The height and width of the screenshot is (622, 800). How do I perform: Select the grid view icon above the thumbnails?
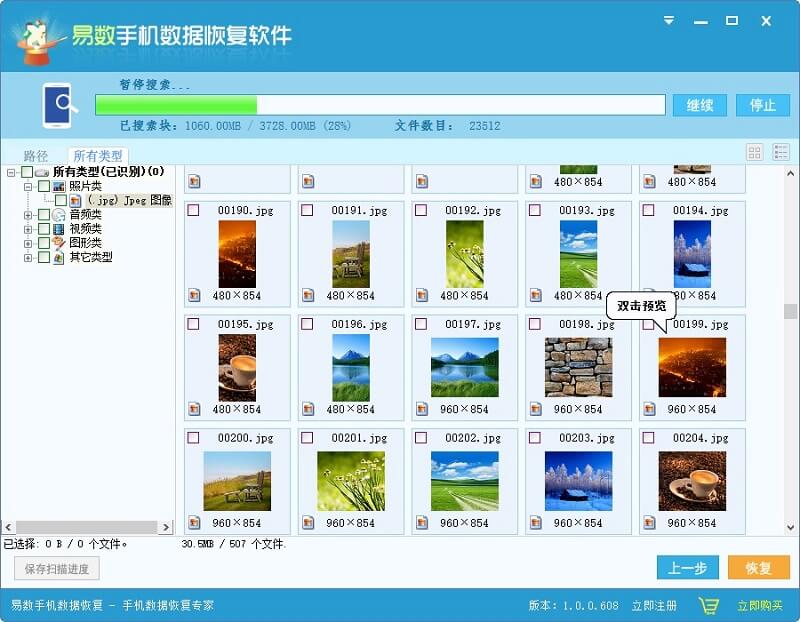pos(754,152)
